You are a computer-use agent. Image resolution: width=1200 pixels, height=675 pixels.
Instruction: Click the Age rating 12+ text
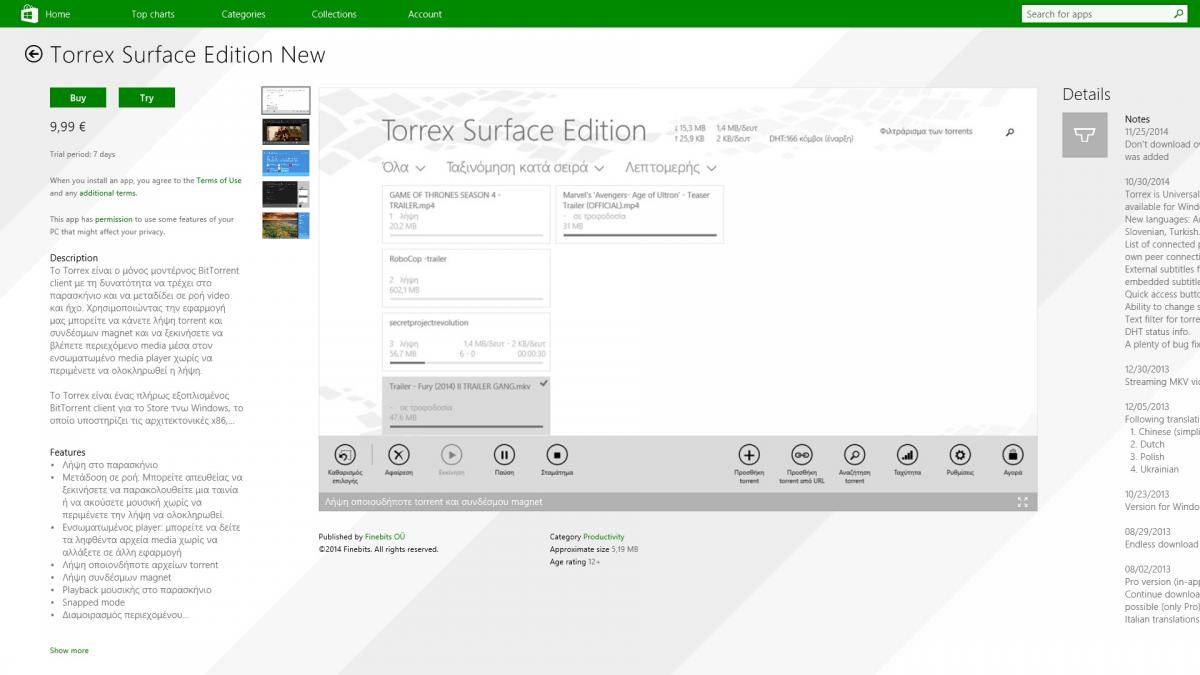575,562
